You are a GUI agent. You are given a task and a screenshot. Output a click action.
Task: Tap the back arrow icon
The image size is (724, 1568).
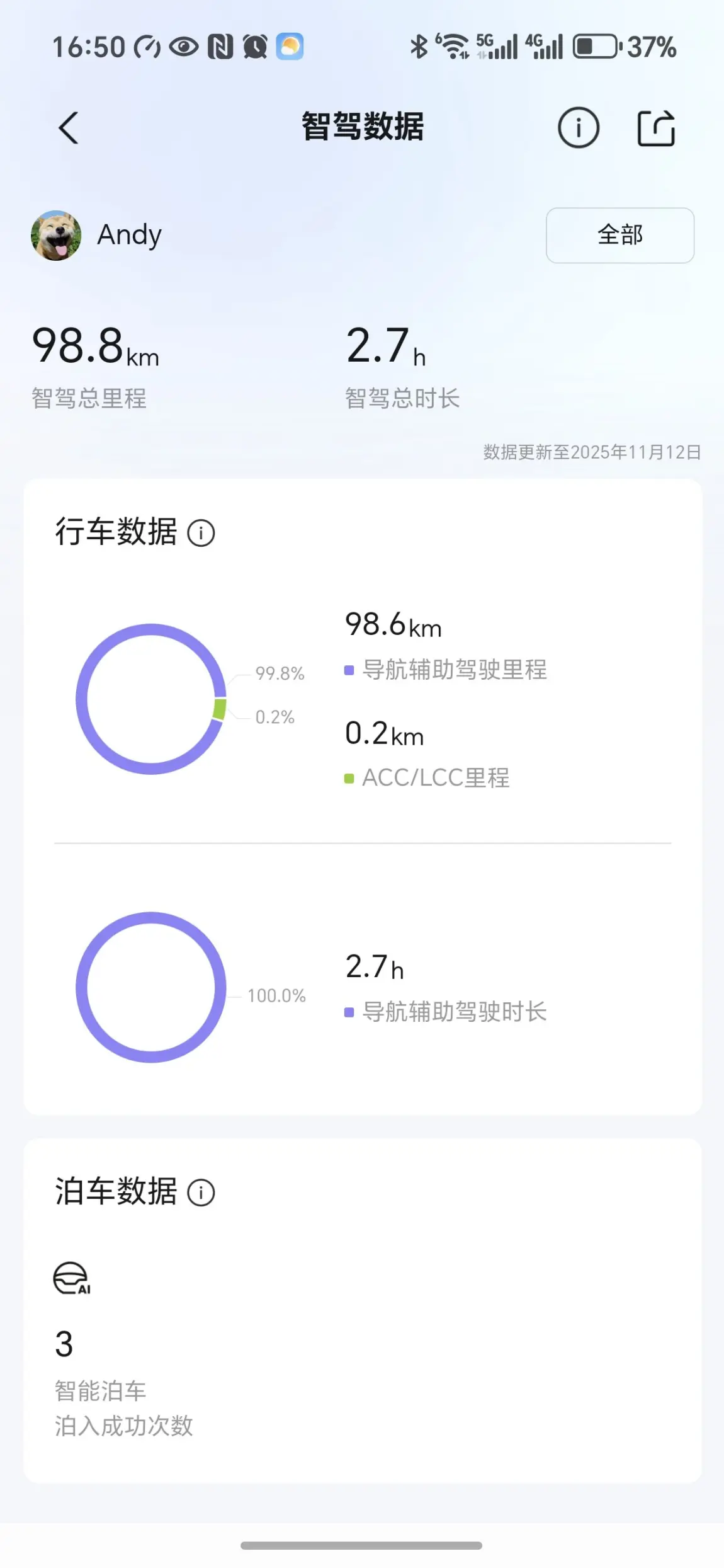[x=68, y=128]
